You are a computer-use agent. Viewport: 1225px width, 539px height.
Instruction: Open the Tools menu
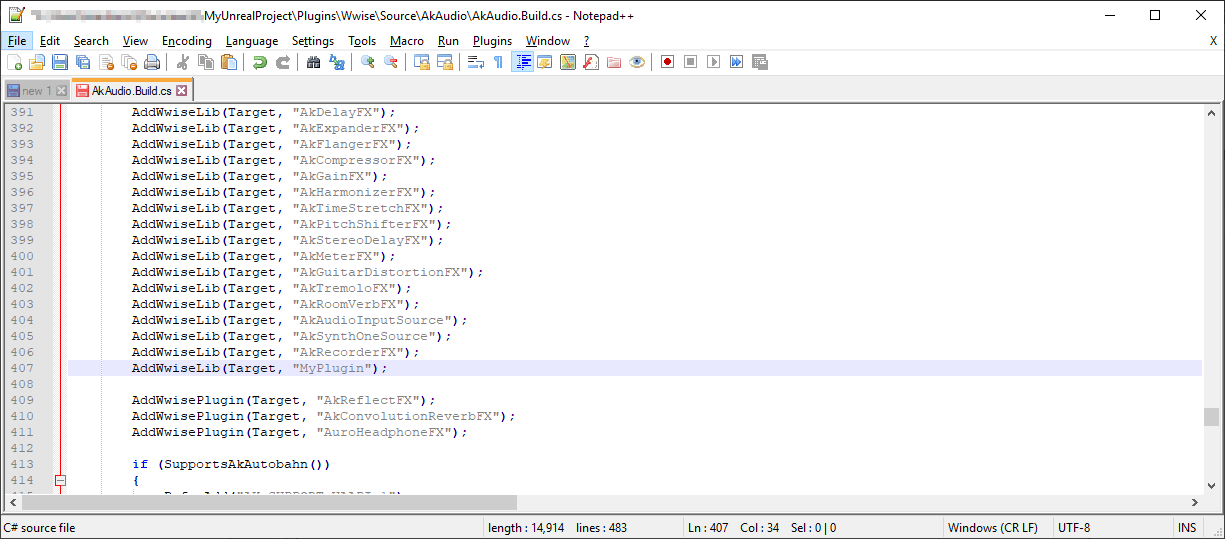(362, 41)
